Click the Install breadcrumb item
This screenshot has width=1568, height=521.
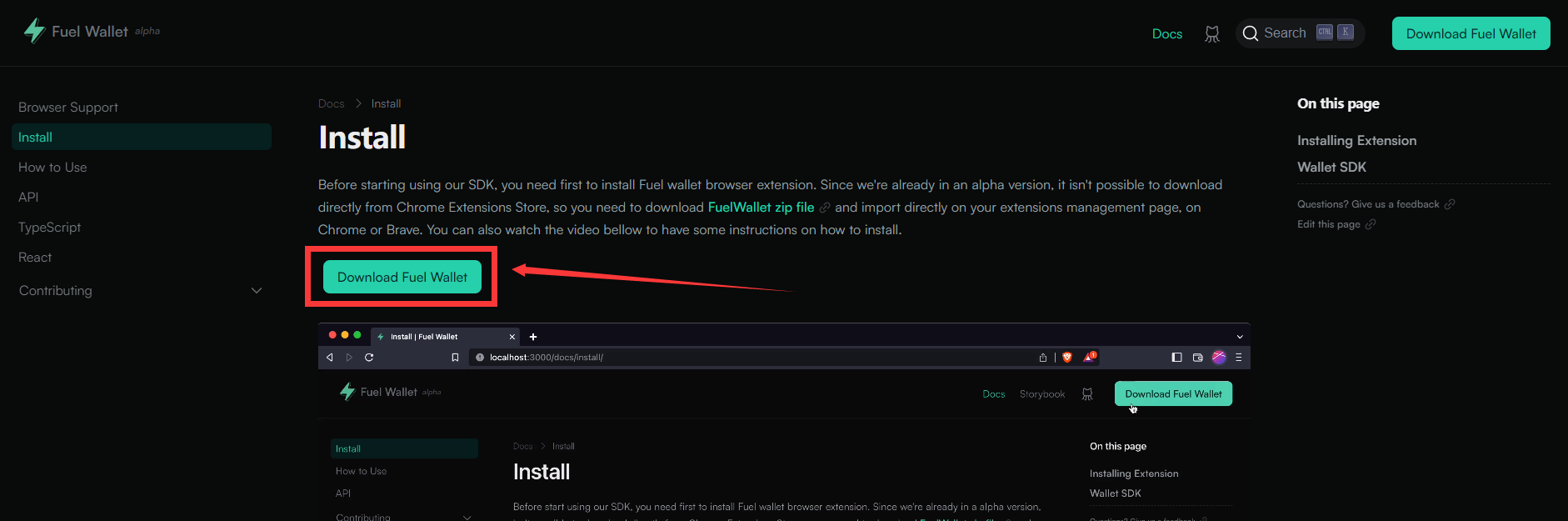pyautogui.click(x=386, y=104)
